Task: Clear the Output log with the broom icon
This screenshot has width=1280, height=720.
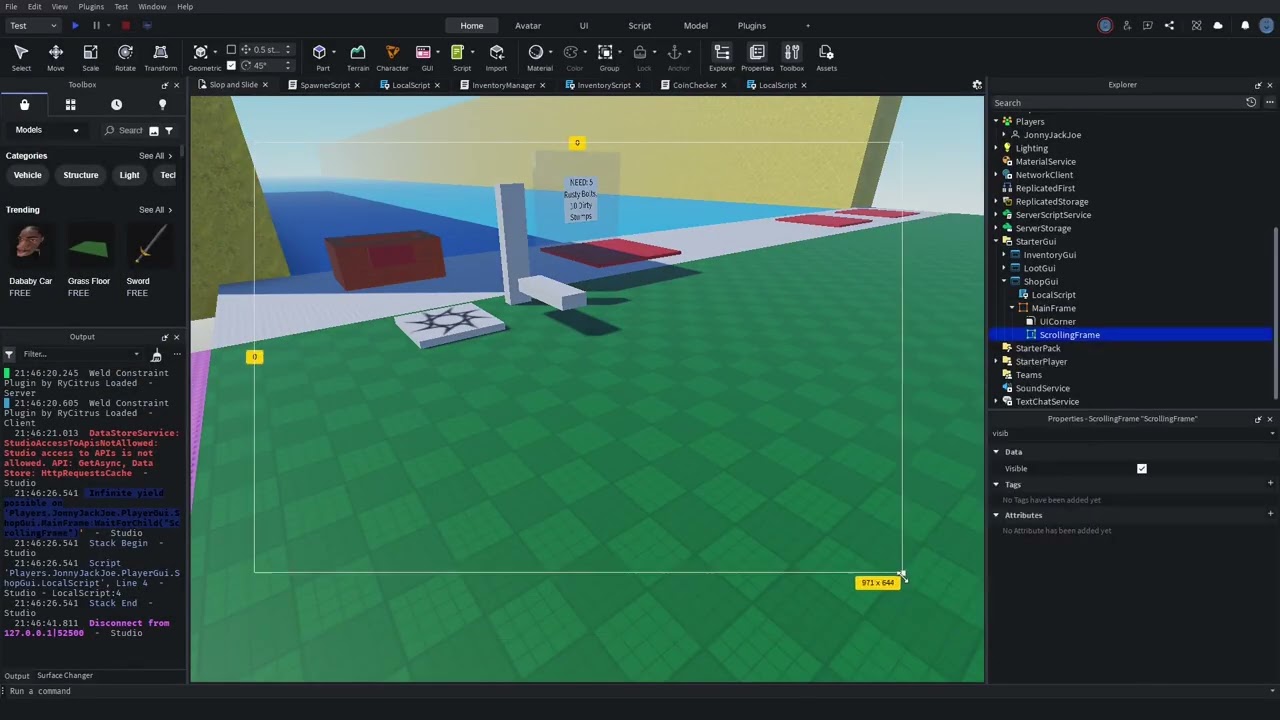Action: [x=156, y=355]
